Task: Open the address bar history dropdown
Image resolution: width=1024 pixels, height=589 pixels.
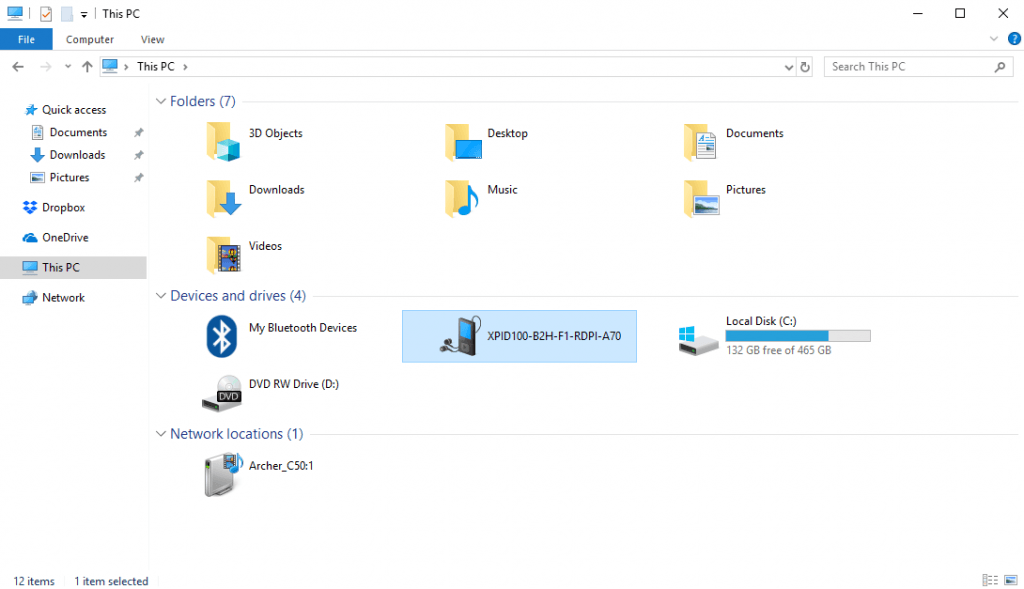Action: pyautogui.click(x=789, y=67)
